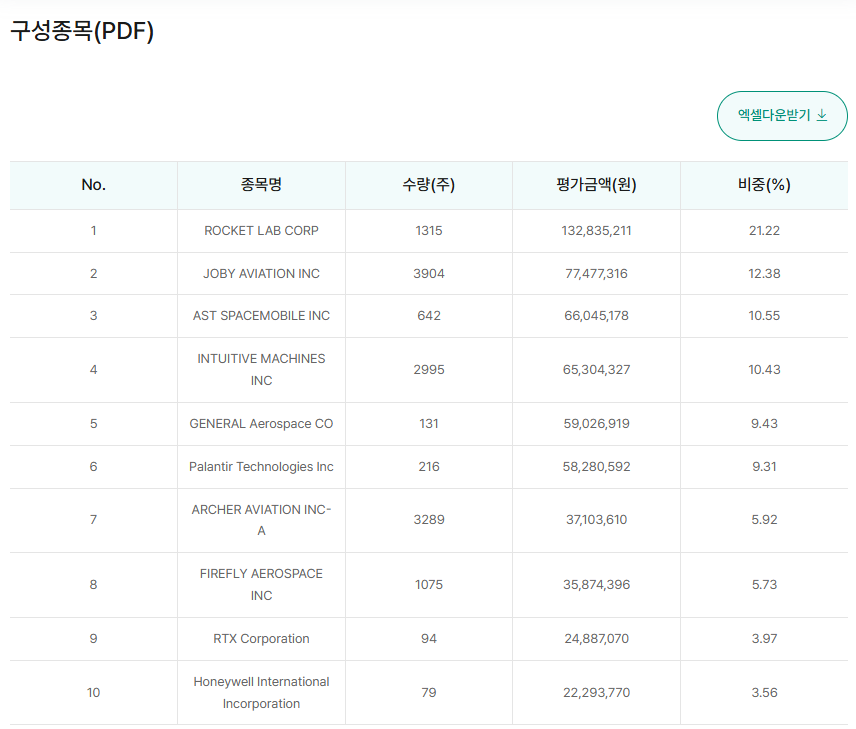
Task: Click valuation amount 59,026,919
Action: point(596,424)
